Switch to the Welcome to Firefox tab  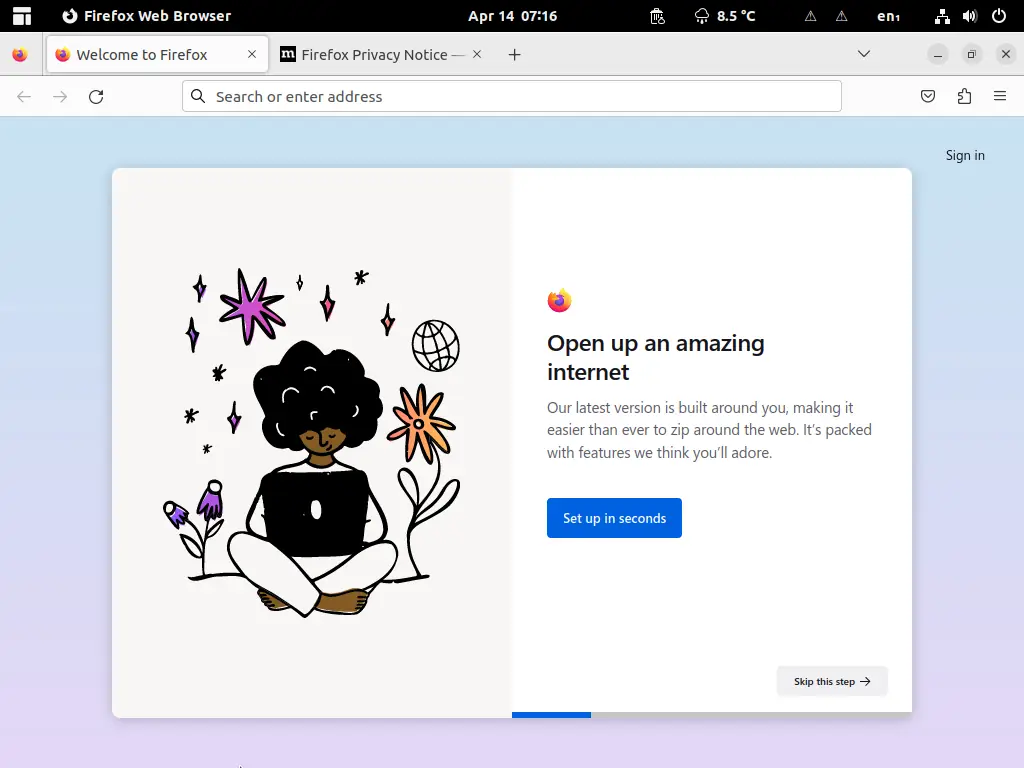click(157, 55)
